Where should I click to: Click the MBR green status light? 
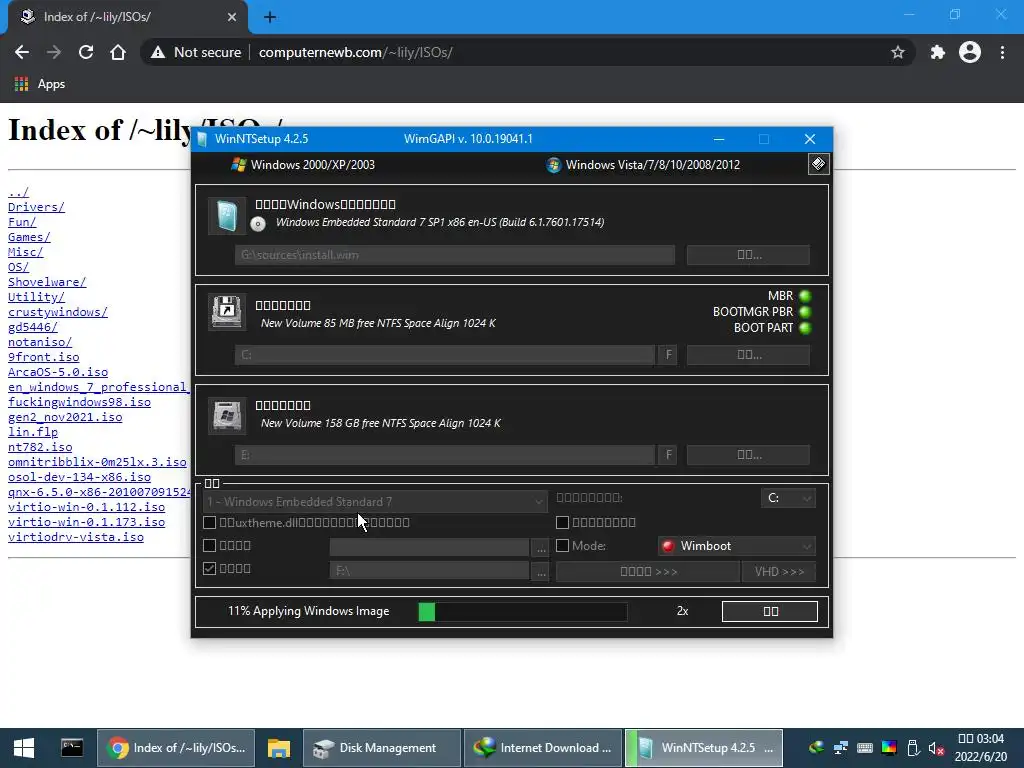point(805,296)
